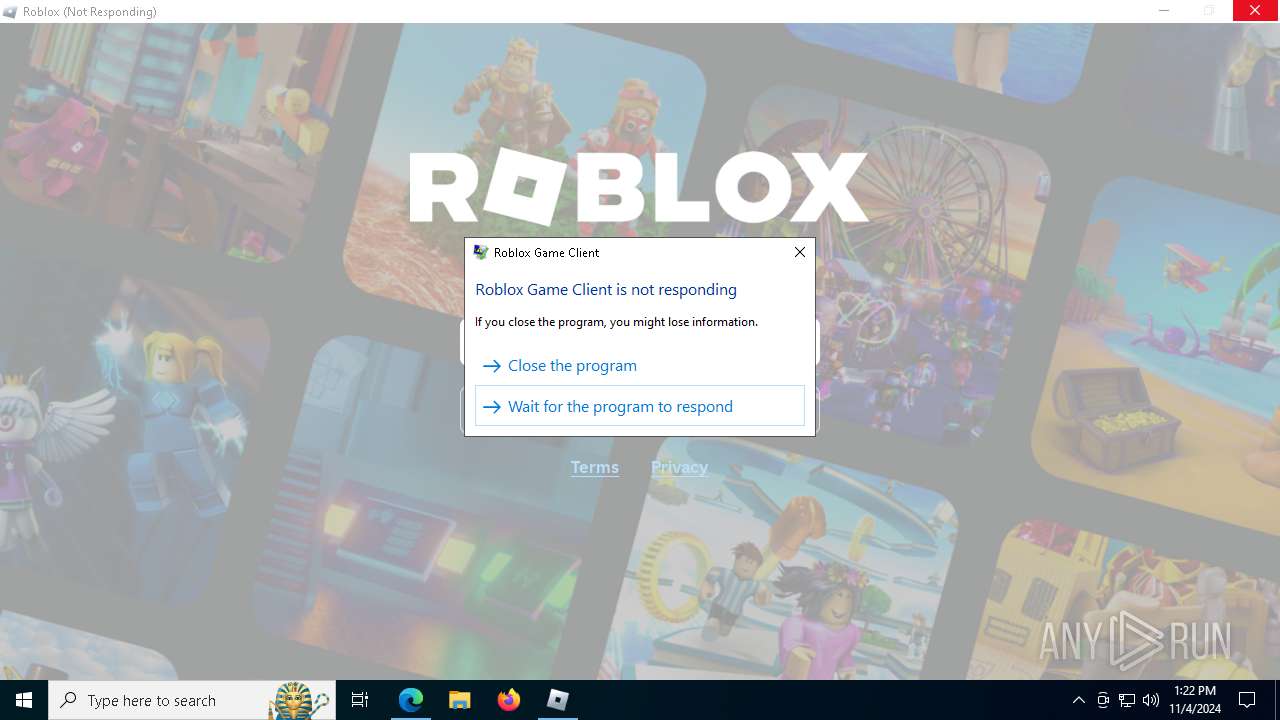The width and height of the screenshot is (1280, 720).
Task: Click the Roblox Game Client dialog icon
Action: tap(481, 253)
